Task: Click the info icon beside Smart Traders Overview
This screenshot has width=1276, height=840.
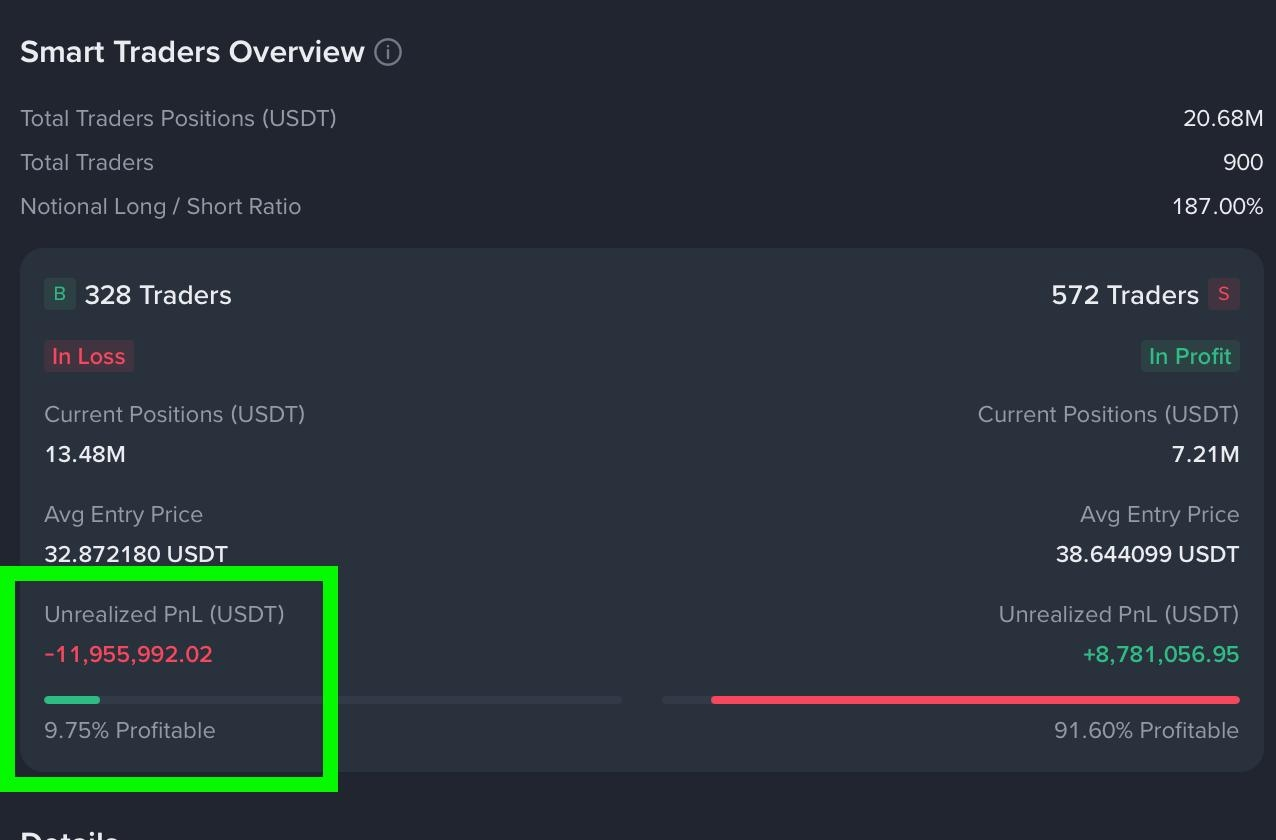Action: pos(388,52)
